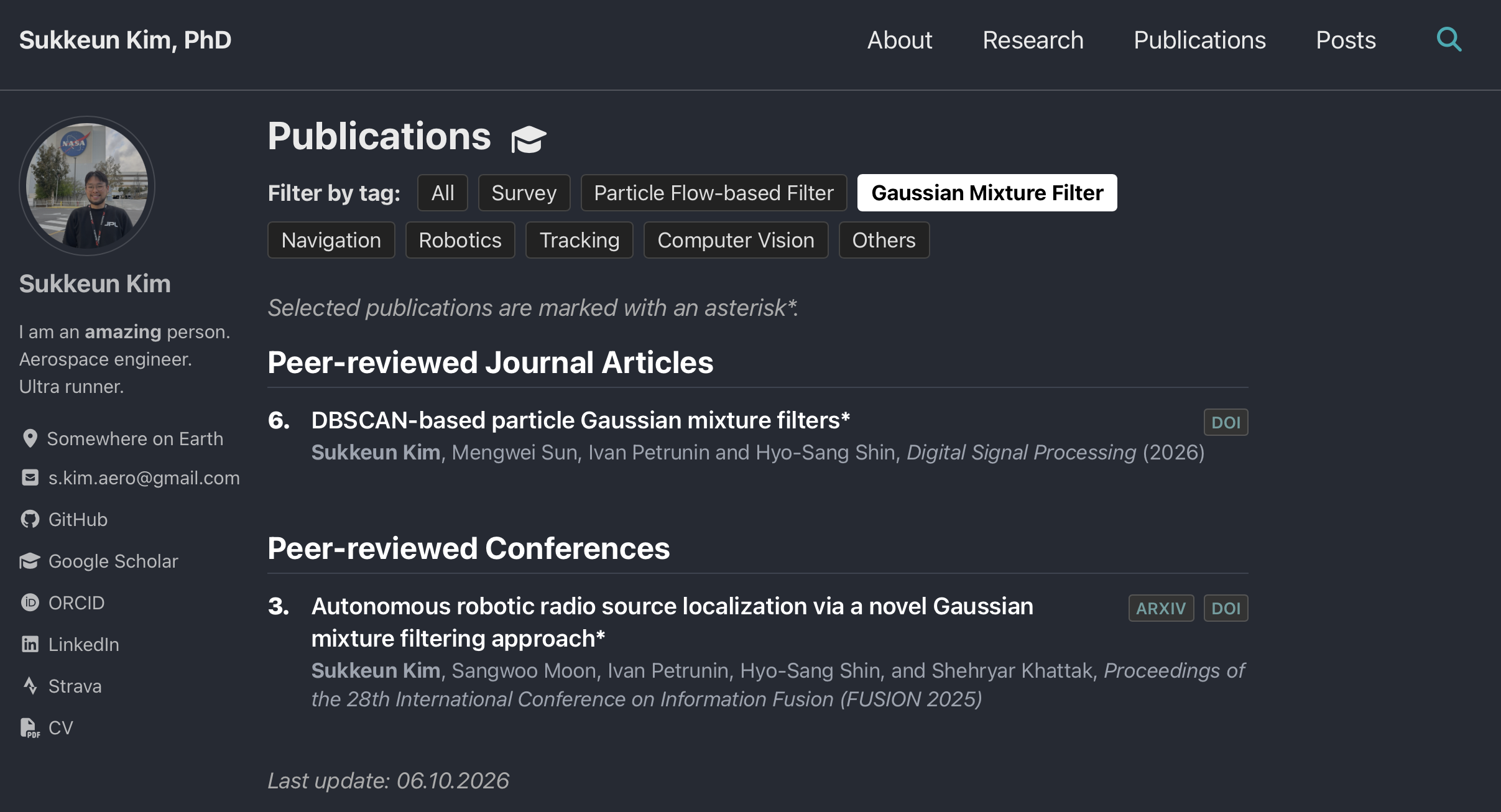1501x812 pixels.
Task: Open the site search magnifier icon
Action: pos(1449,40)
